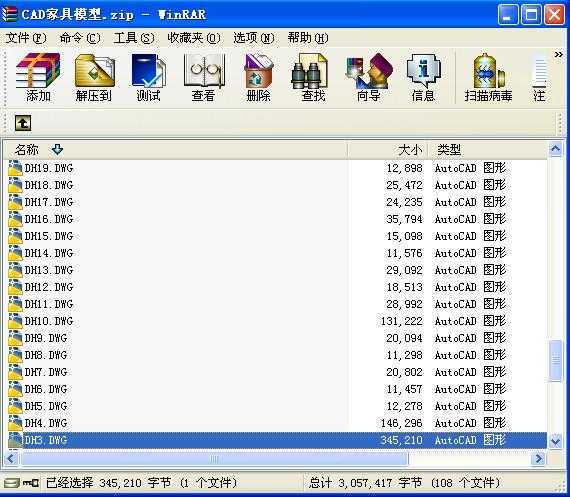Sort by Size (大小) column header
This screenshot has height=497, width=570.
pos(388,149)
